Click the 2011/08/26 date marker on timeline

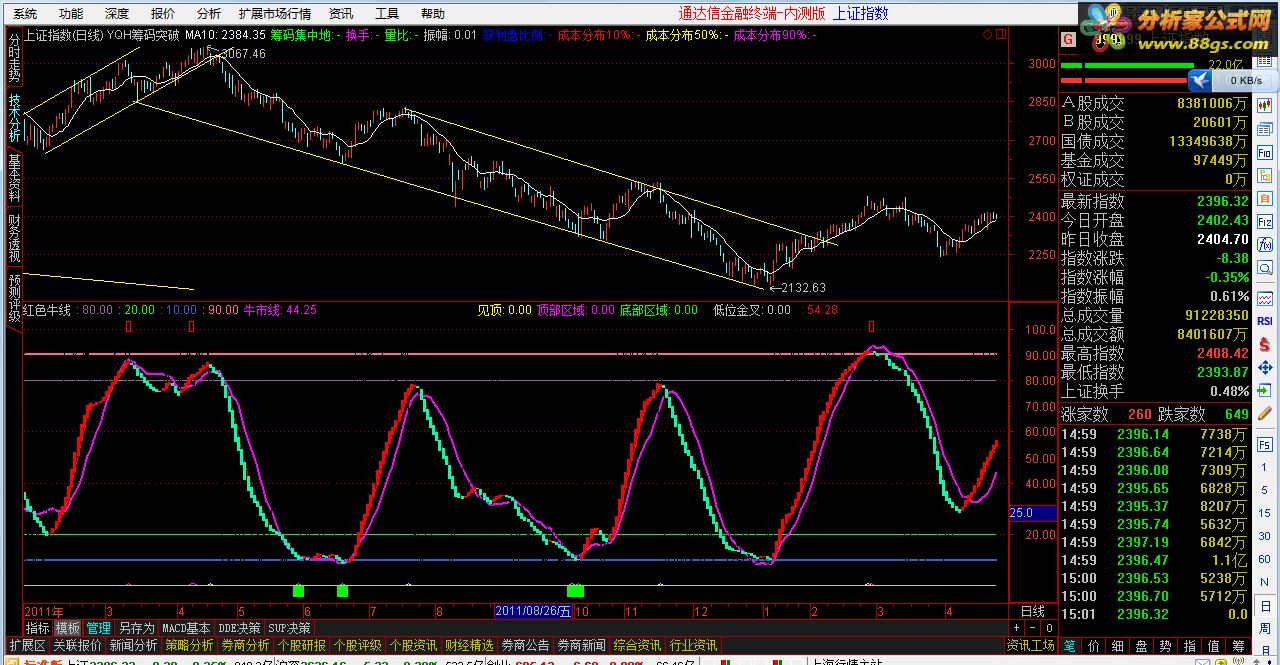pos(535,610)
